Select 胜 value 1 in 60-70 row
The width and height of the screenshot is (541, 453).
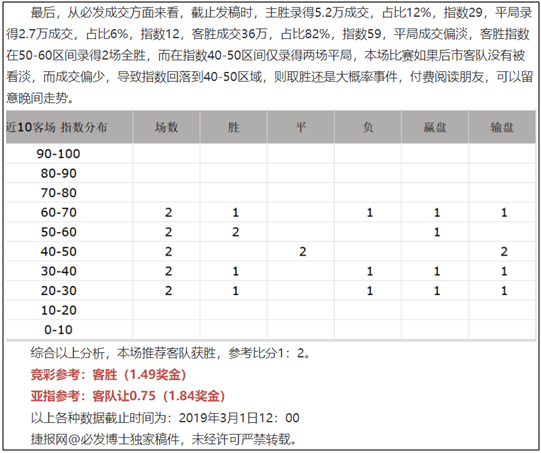(236, 213)
